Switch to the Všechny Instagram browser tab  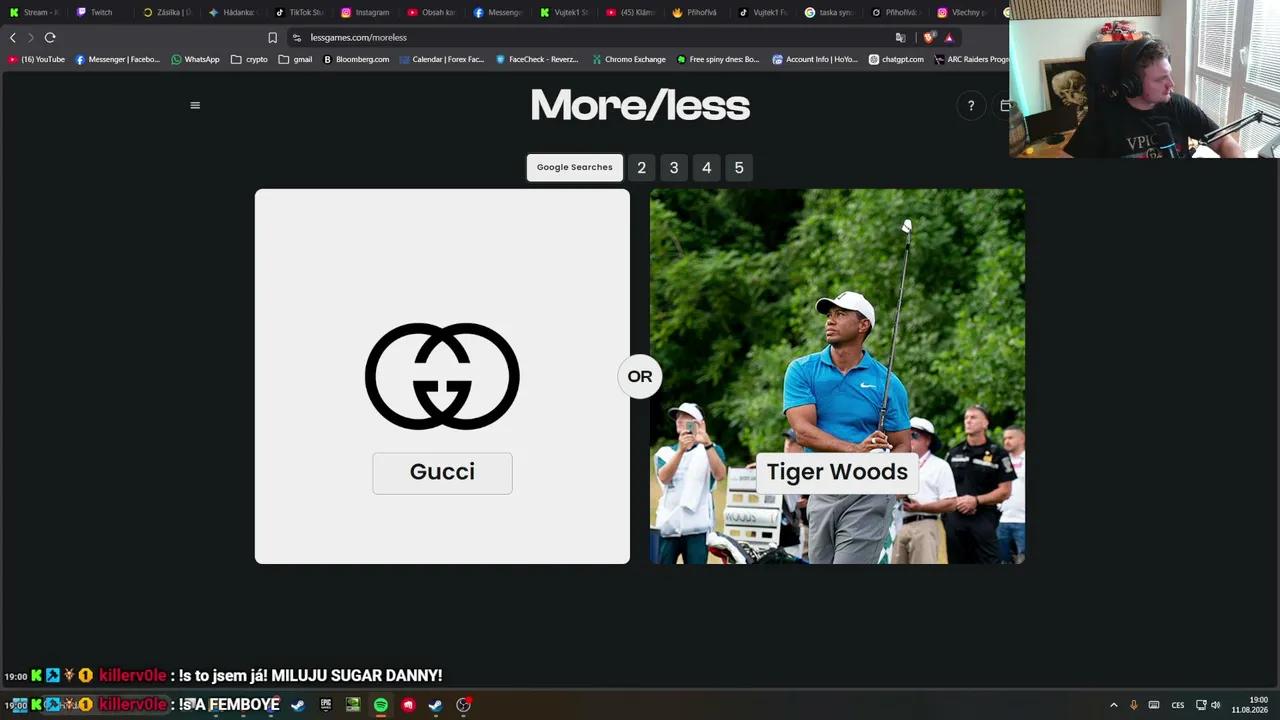[x=963, y=13]
